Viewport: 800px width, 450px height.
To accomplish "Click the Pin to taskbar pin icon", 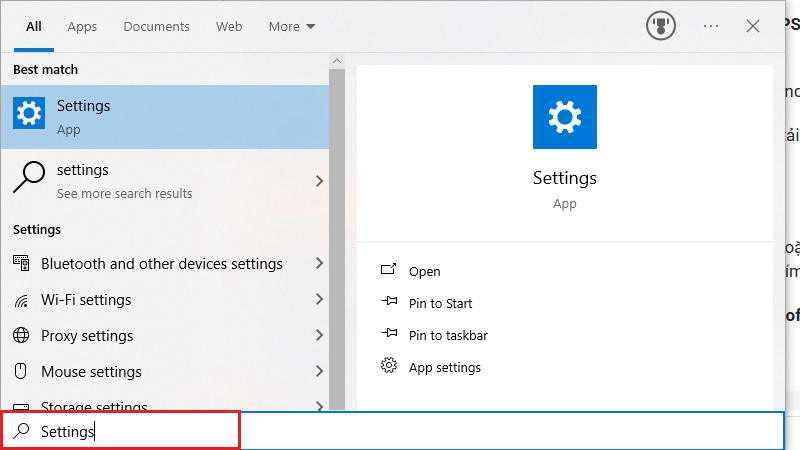I will (x=389, y=333).
